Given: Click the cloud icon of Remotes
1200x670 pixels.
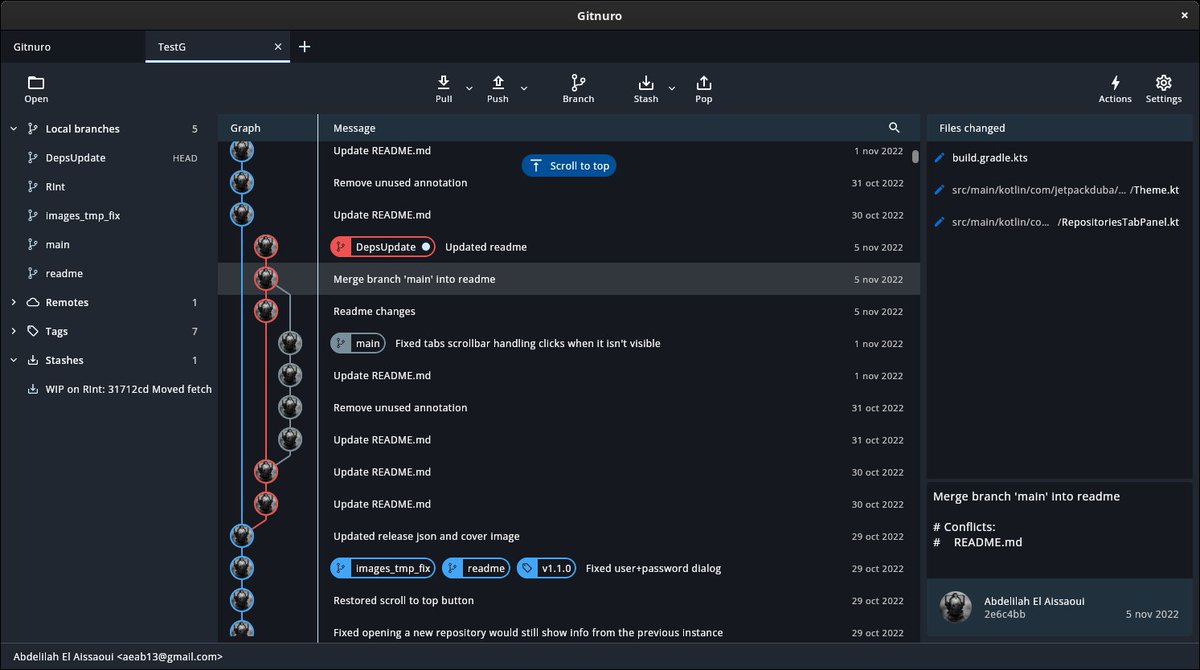Looking at the screenshot, I should coord(33,302).
